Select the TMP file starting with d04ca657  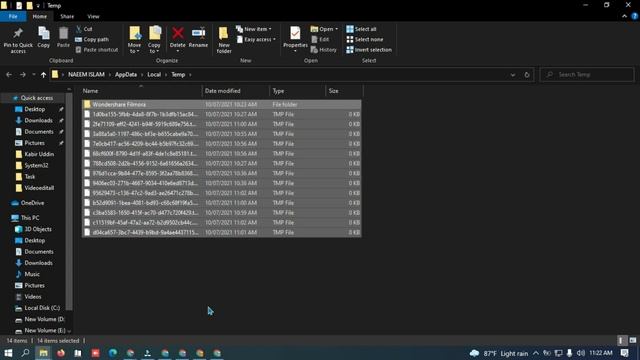pos(222,232)
